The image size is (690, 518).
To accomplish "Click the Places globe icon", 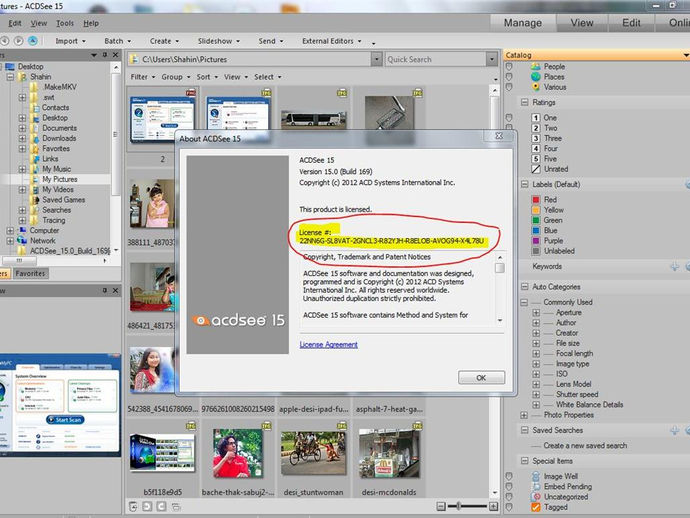I will point(536,77).
